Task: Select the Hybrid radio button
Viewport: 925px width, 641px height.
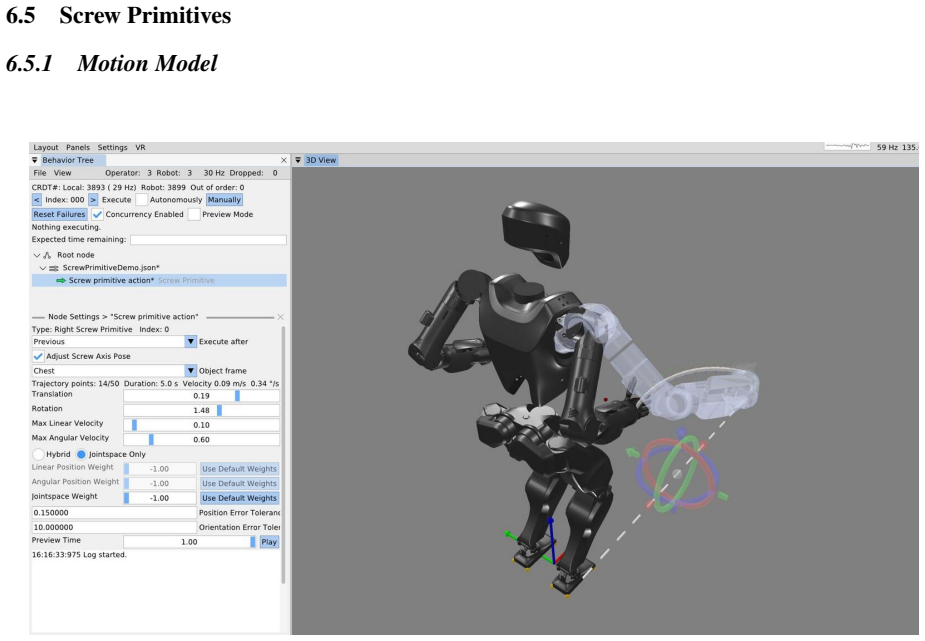Action: pyautogui.click(x=38, y=454)
